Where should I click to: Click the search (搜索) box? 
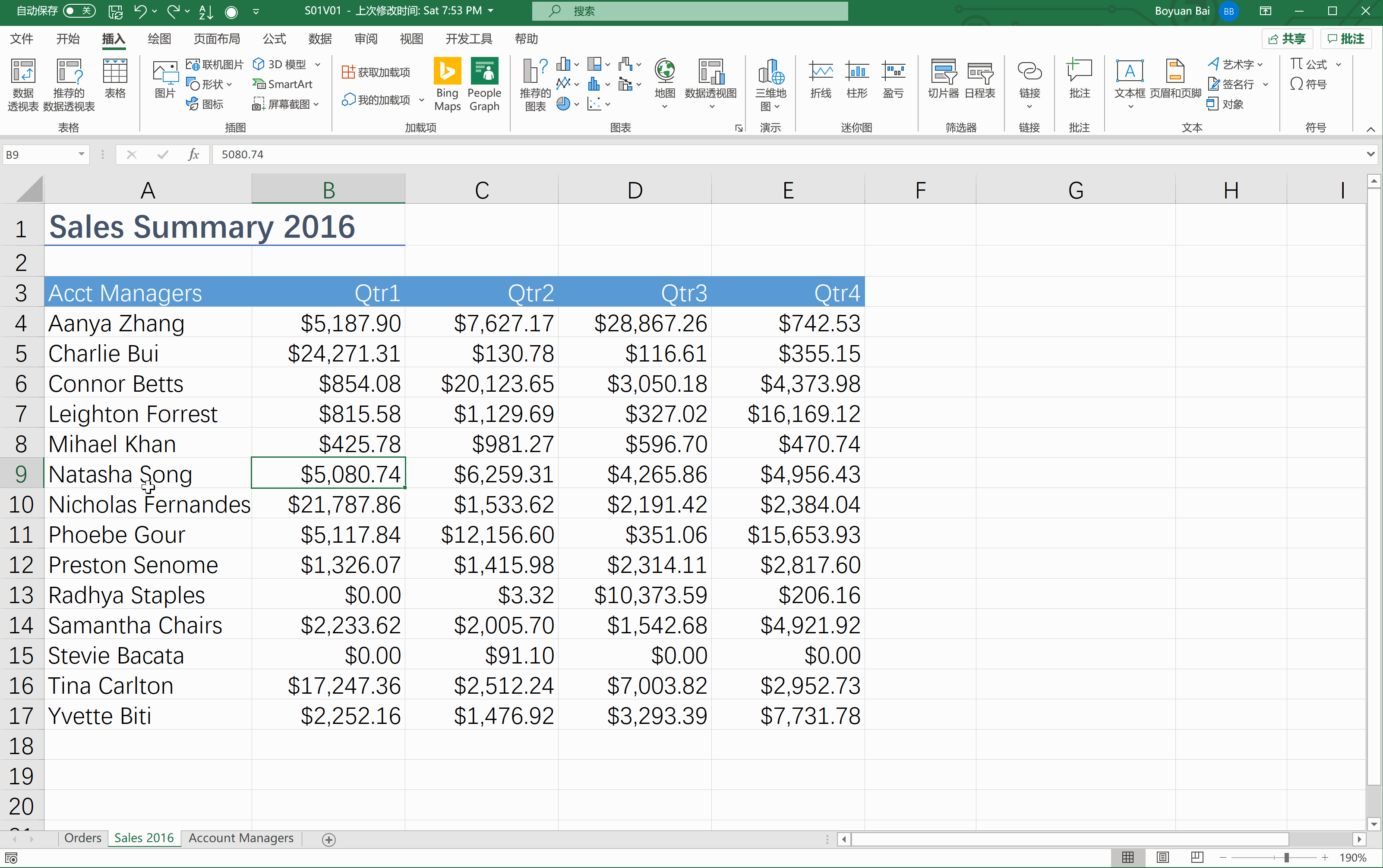(690, 11)
